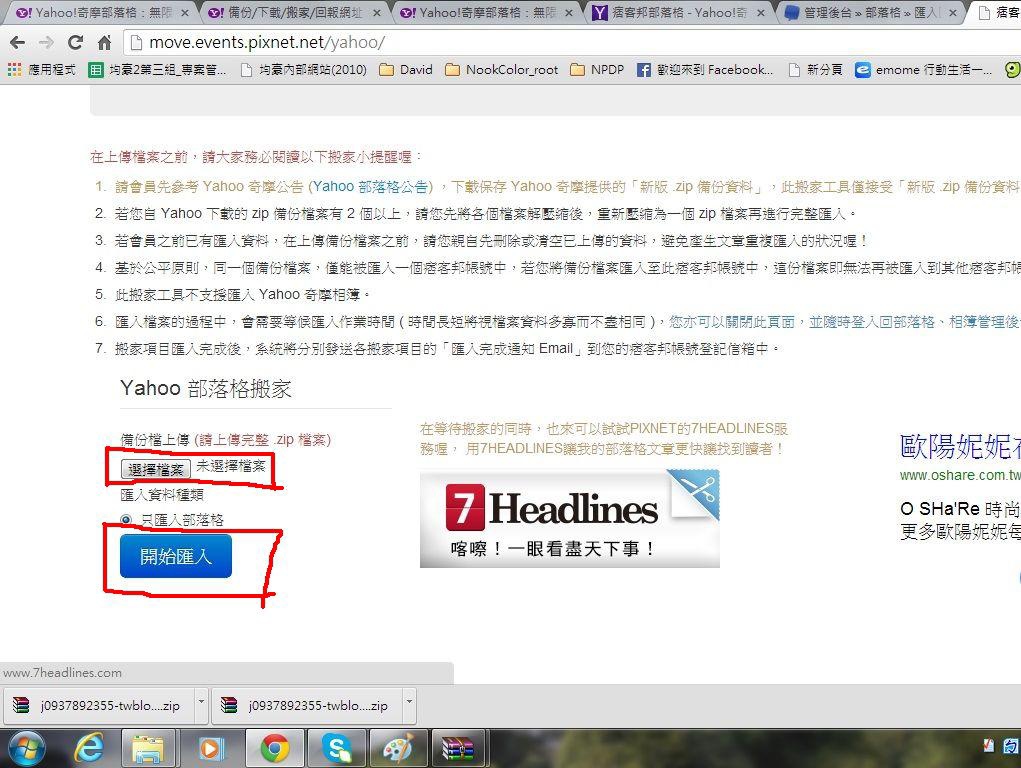Go back with browser back arrow
This screenshot has height=768, width=1021.
click(x=18, y=43)
